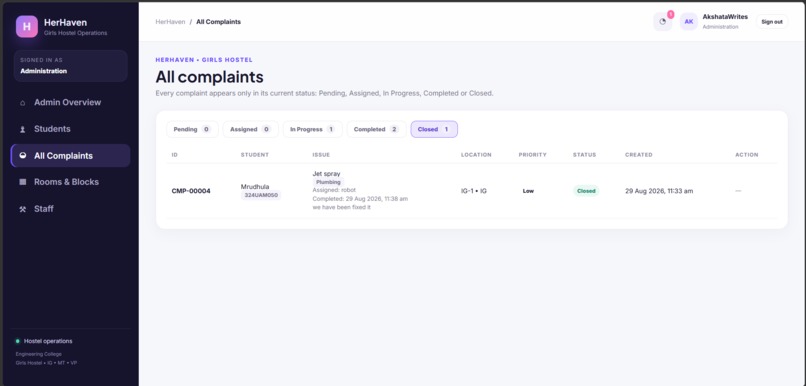The image size is (806, 386).
Task: Click the All Complaints sidebar icon
Action: (x=23, y=156)
